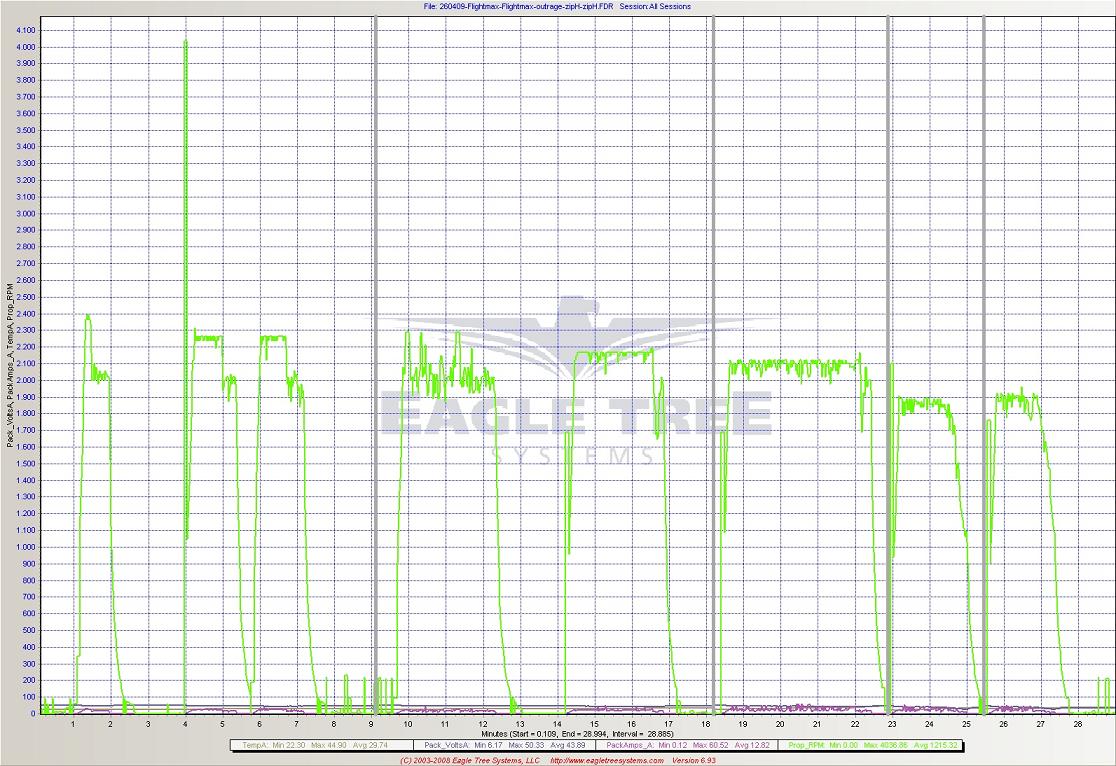1116x766 pixels.
Task: Click the RPM spike peak at minute 4
Action: [186, 42]
